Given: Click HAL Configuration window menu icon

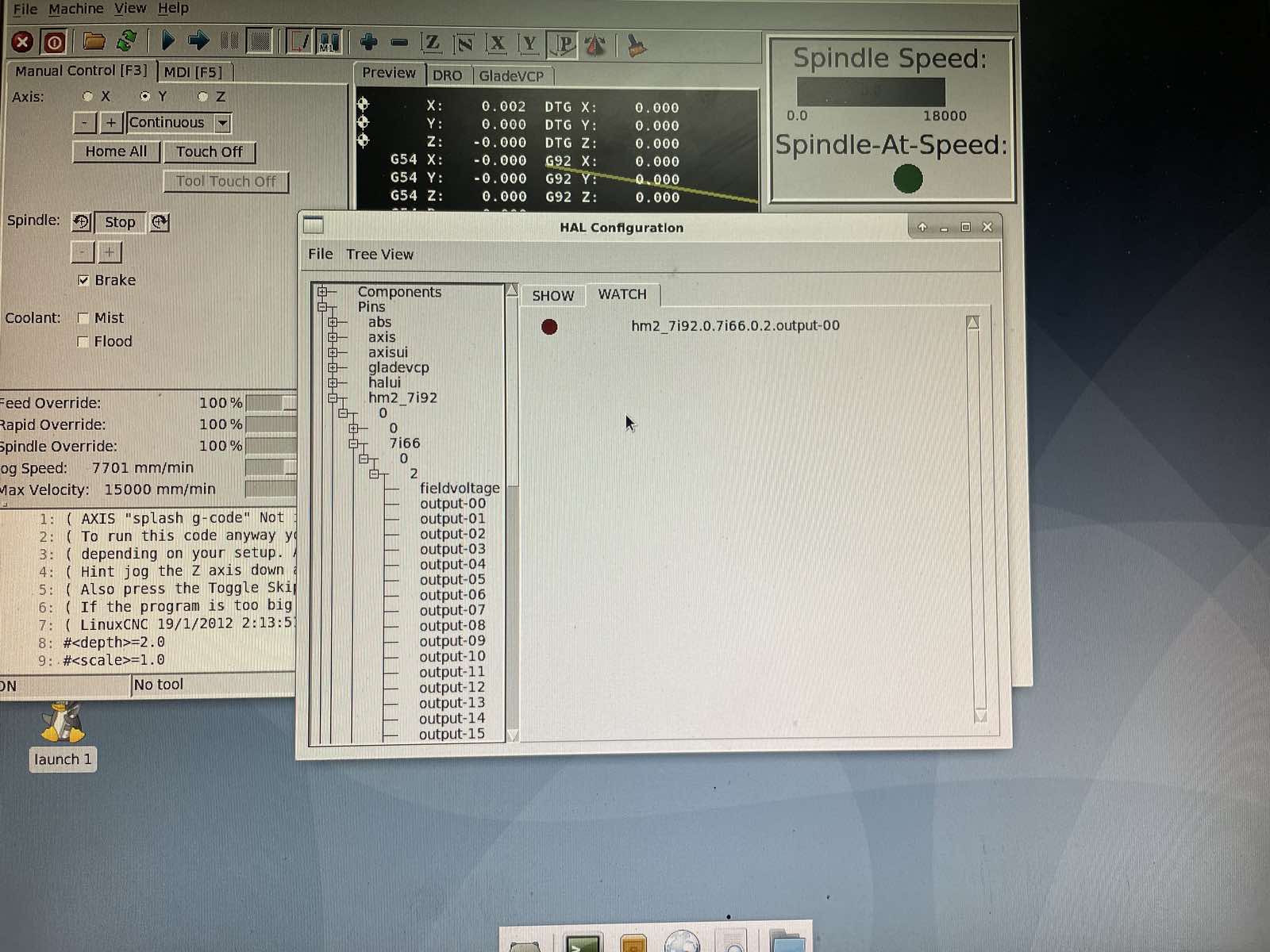Looking at the screenshot, I should click(314, 225).
